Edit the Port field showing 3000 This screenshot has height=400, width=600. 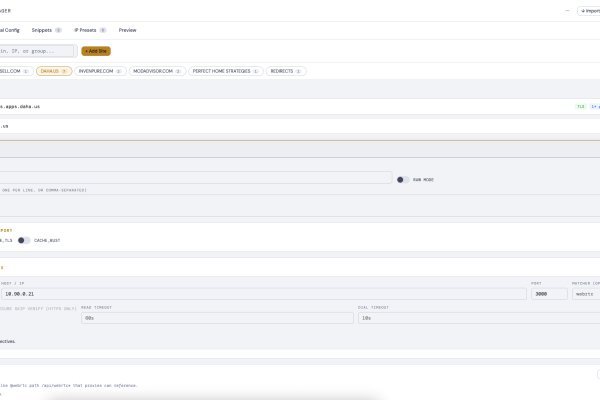pyautogui.click(x=549, y=294)
